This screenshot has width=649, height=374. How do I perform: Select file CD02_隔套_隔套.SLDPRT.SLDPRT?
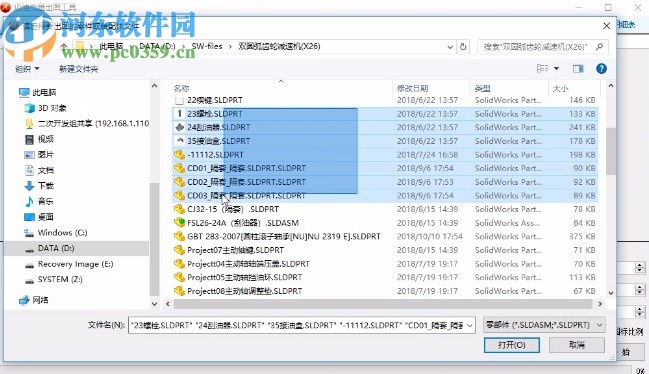384,182
